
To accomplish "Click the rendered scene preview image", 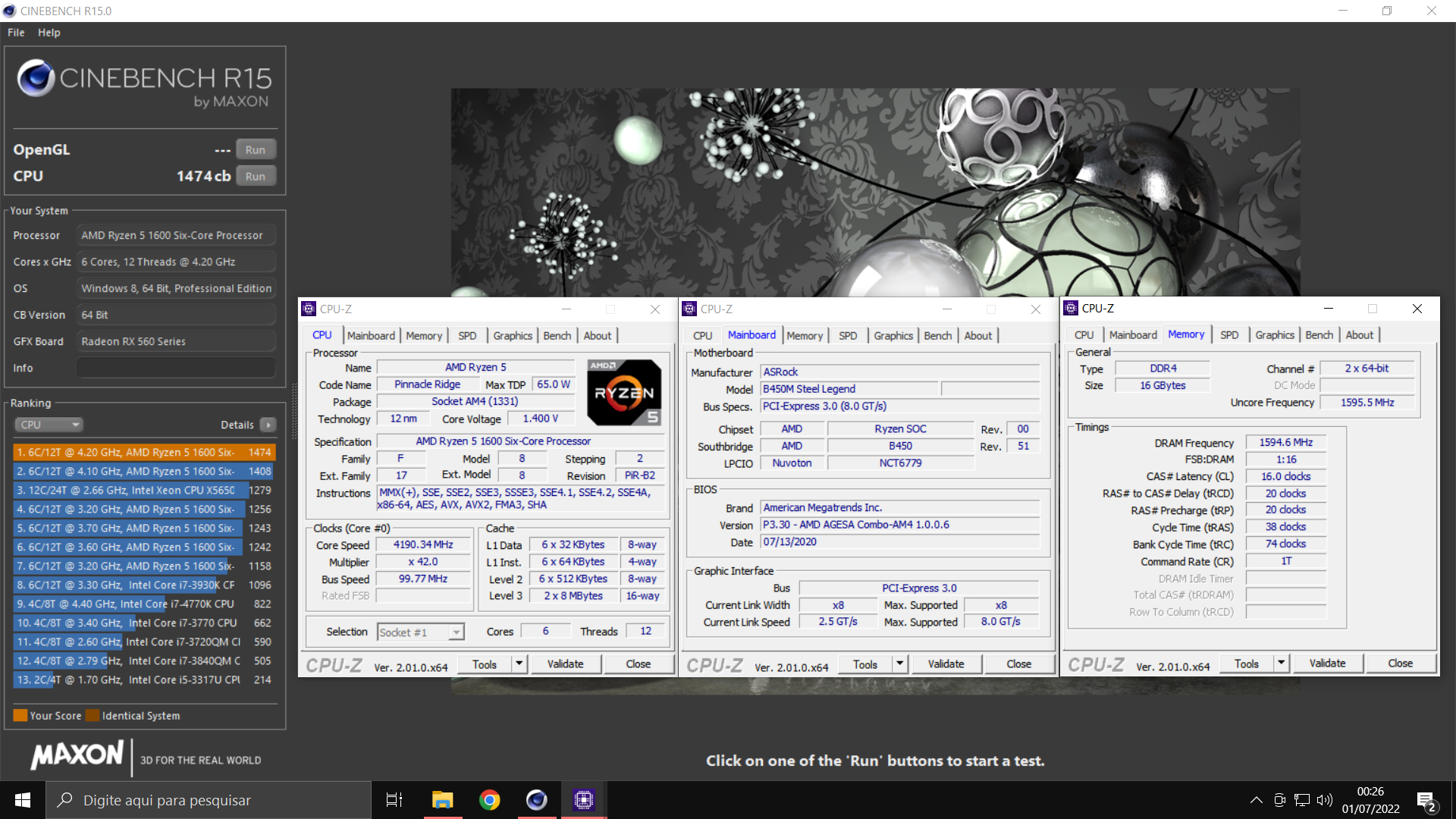I will coord(875,193).
